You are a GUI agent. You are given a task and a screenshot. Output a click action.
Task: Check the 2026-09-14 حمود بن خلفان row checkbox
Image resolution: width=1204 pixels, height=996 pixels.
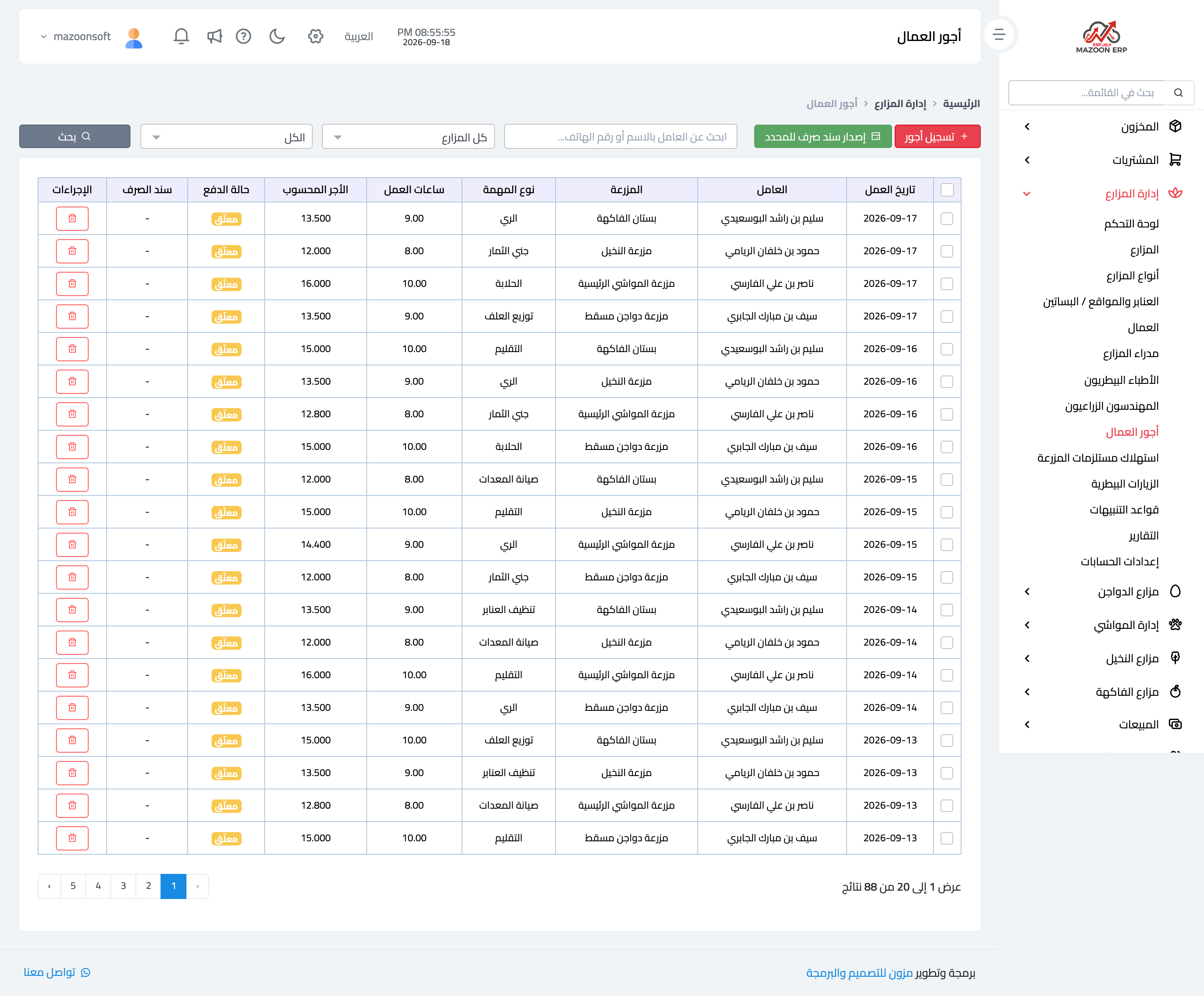pyautogui.click(x=947, y=643)
